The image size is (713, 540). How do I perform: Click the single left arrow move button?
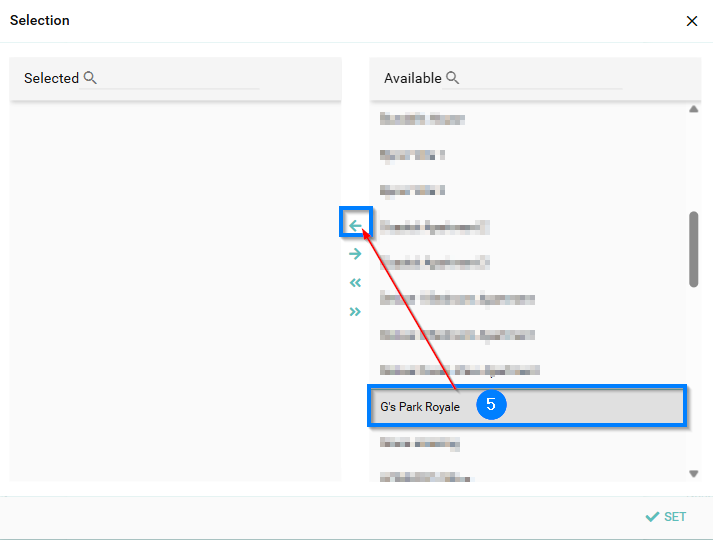pyautogui.click(x=355, y=225)
